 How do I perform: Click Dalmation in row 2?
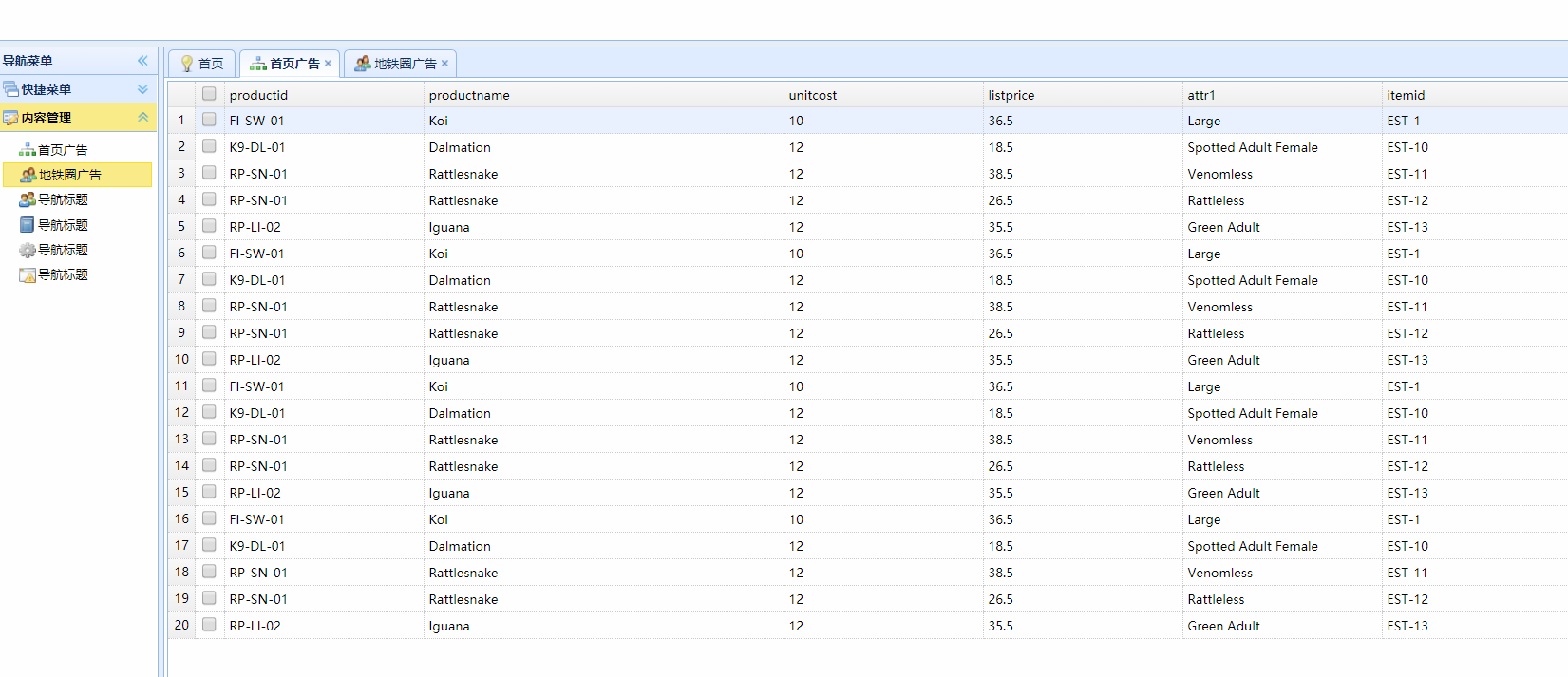coord(460,147)
